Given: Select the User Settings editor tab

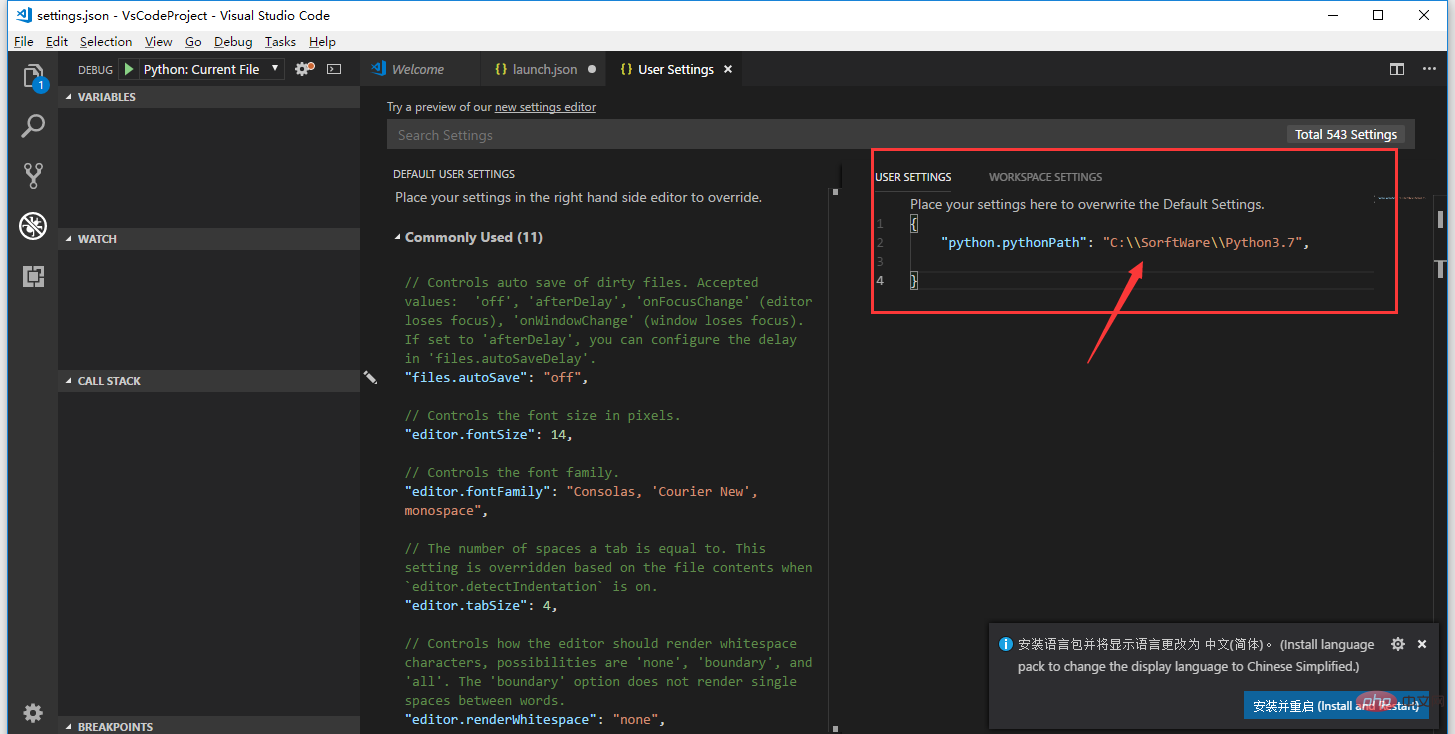Looking at the screenshot, I should click(675, 69).
